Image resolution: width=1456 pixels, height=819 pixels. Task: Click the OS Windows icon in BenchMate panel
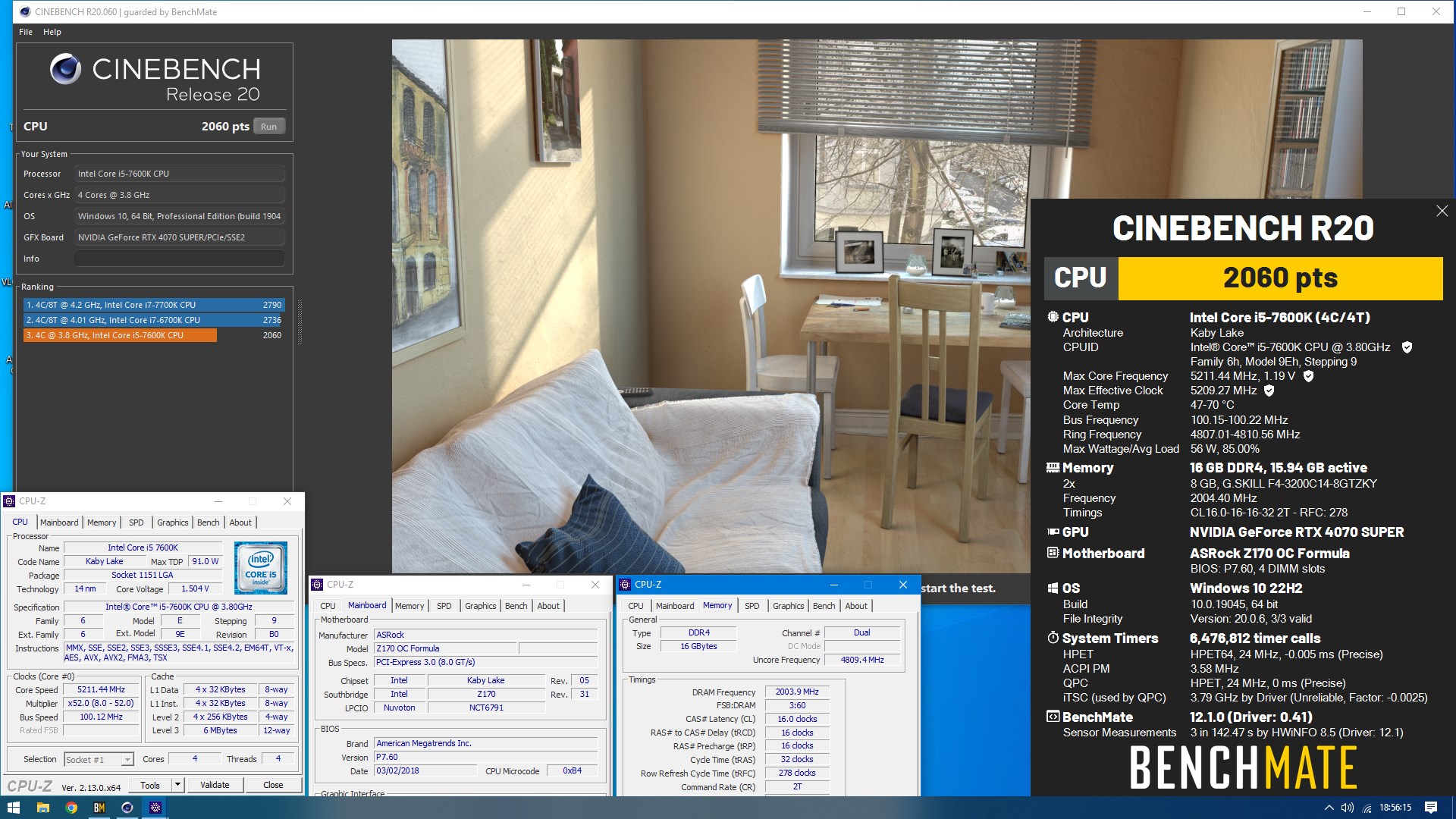(1053, 588)
